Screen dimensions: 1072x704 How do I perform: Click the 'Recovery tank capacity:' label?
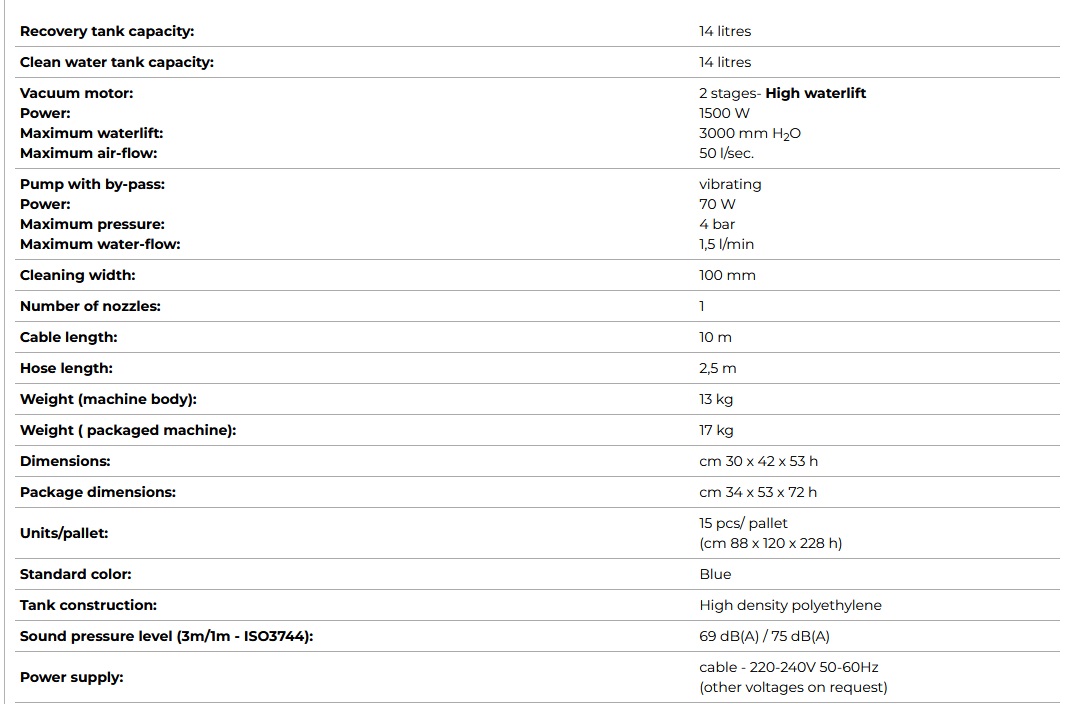pyautogui.click(x=107, y=31)
